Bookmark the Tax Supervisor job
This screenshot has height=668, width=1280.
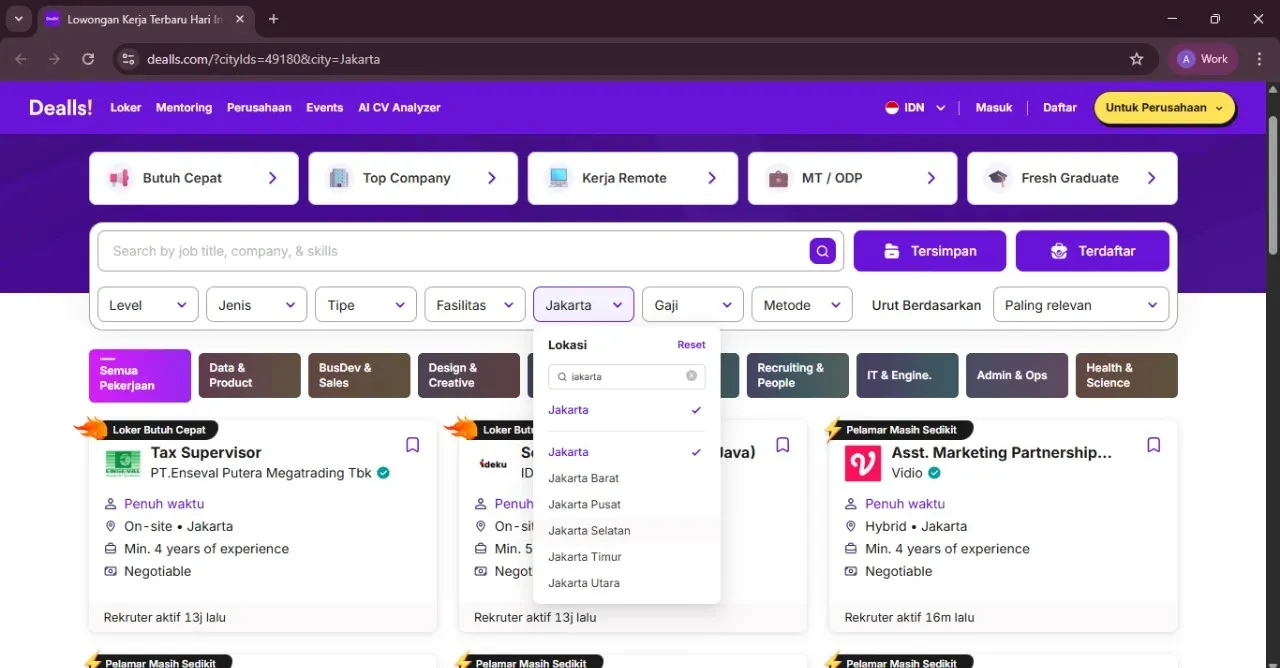(412, 445)
